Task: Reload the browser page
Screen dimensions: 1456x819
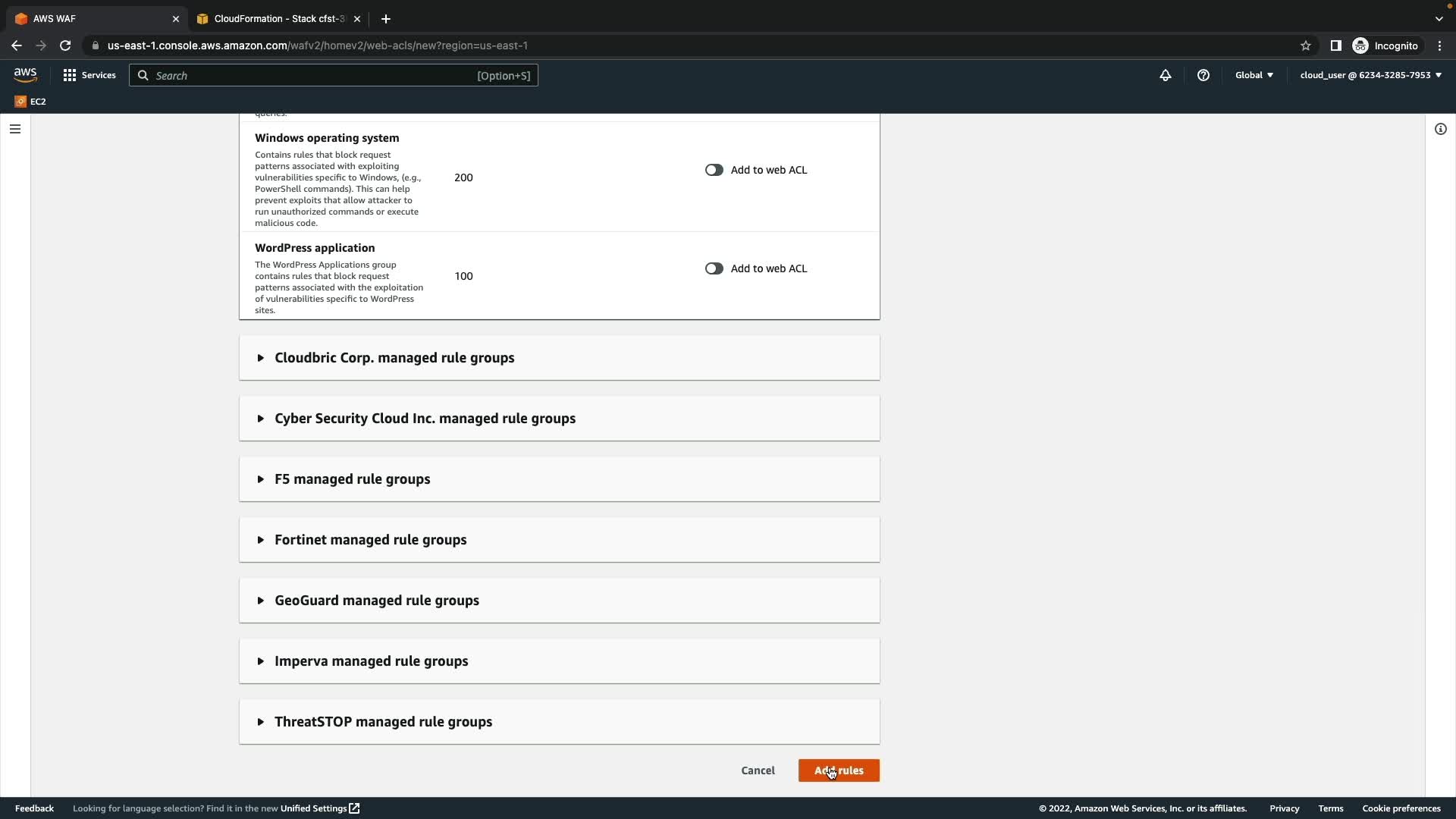Action: pyautogui.click(x=65, y=45)
